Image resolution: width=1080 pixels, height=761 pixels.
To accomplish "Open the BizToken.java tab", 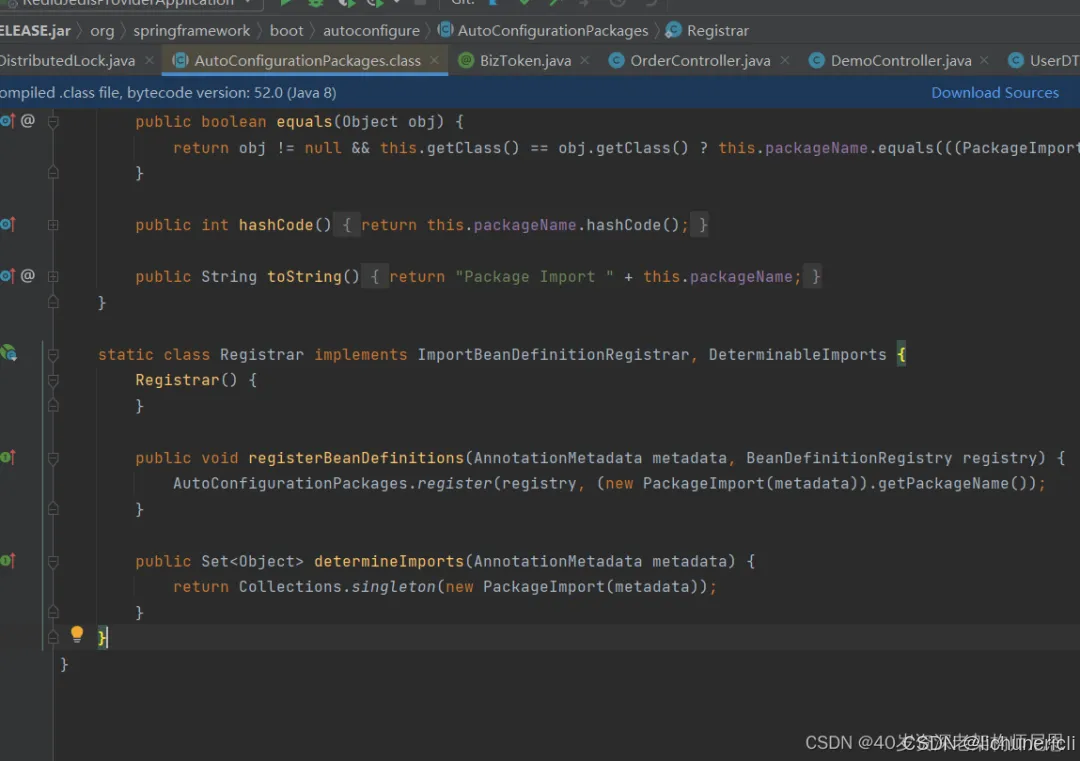I will coord(525,61).
